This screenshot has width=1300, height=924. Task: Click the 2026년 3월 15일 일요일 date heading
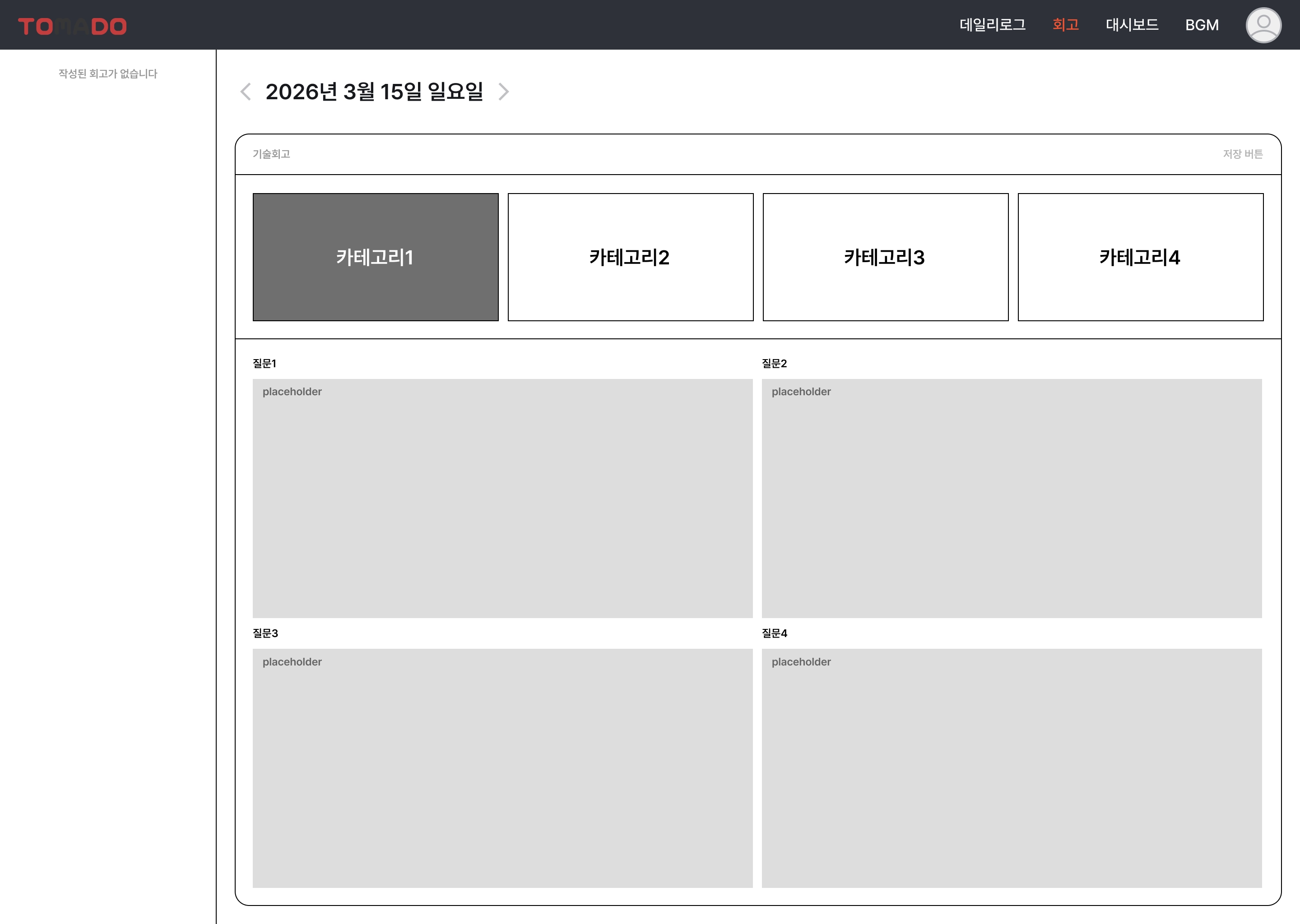(374, 92)
